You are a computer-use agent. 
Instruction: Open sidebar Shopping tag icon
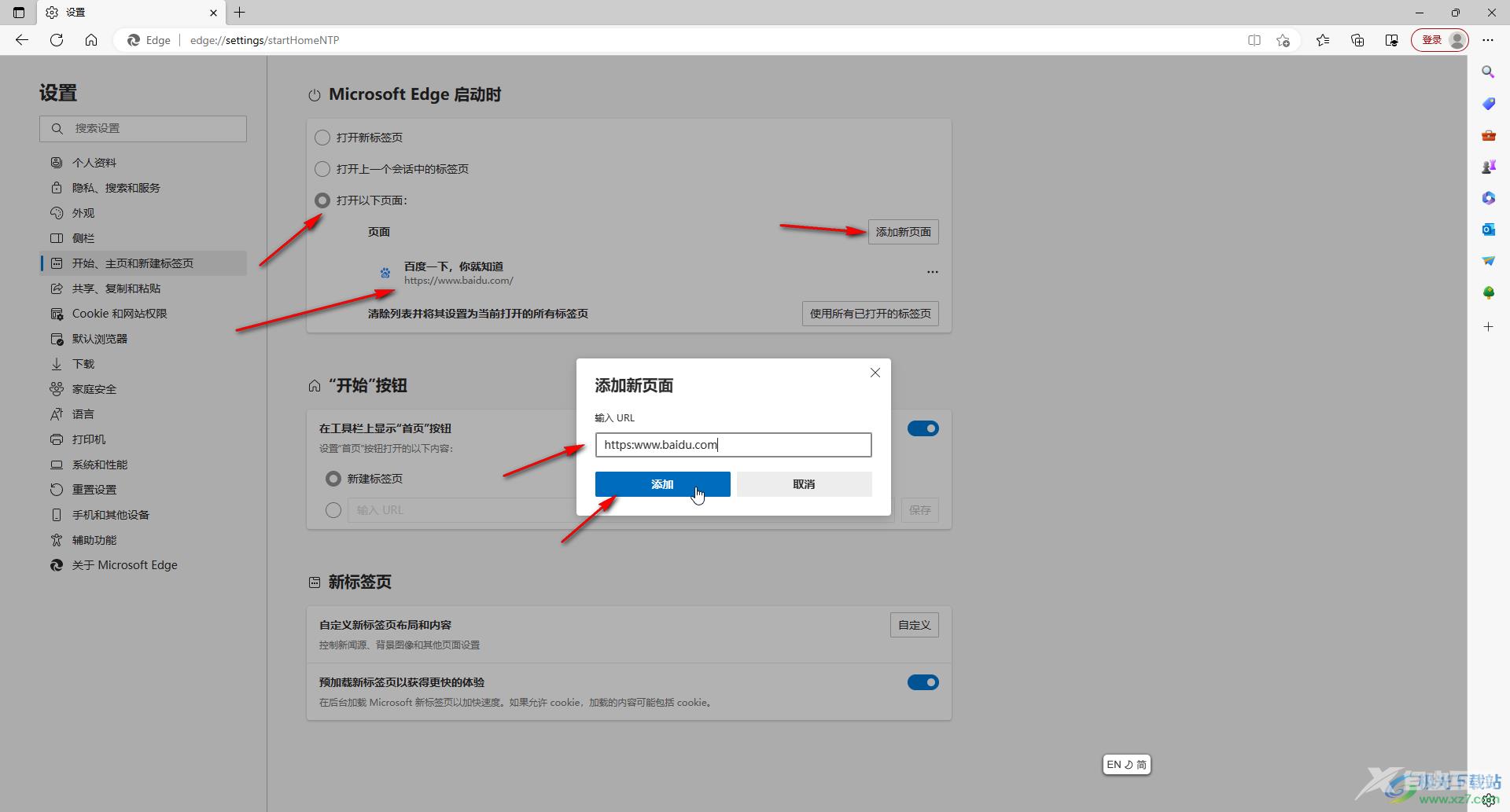[1488, 104]
